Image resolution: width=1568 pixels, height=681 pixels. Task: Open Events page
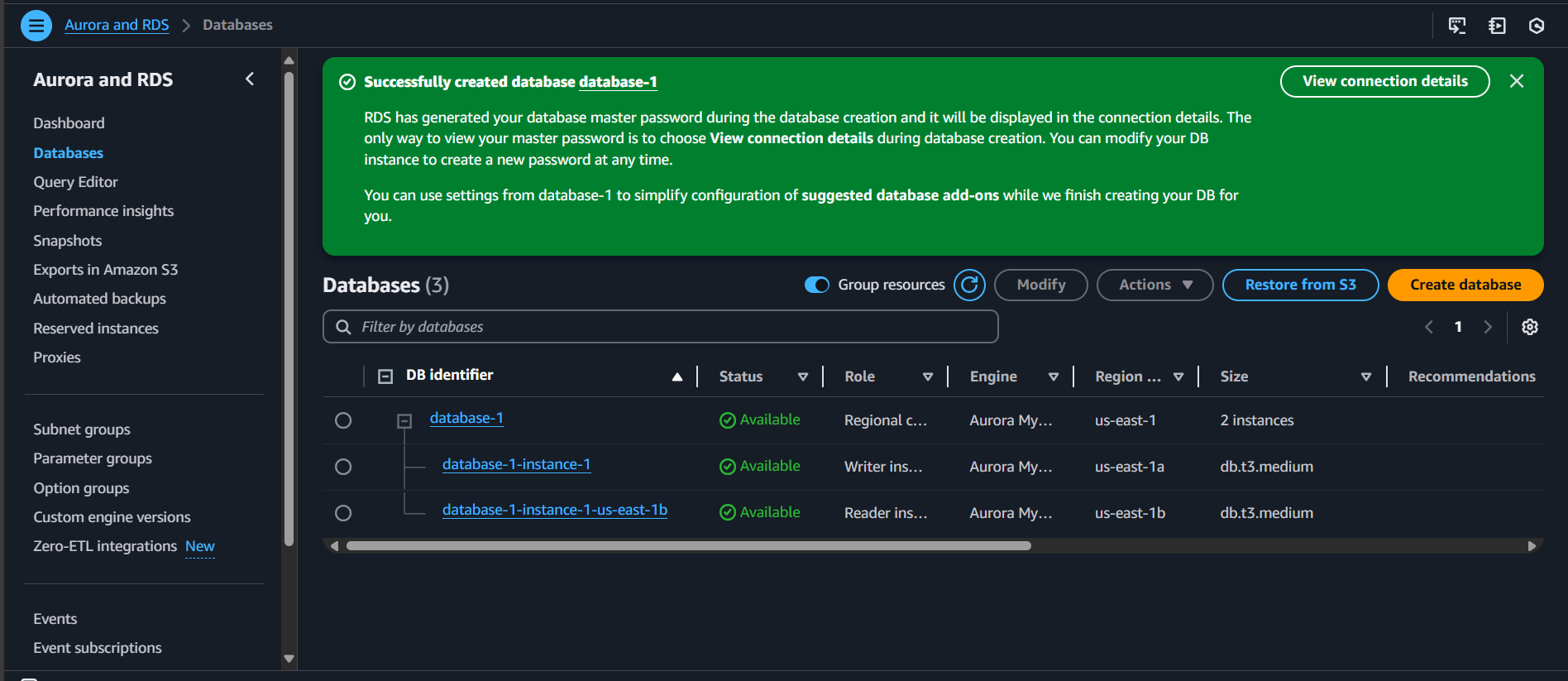[55, 619]
